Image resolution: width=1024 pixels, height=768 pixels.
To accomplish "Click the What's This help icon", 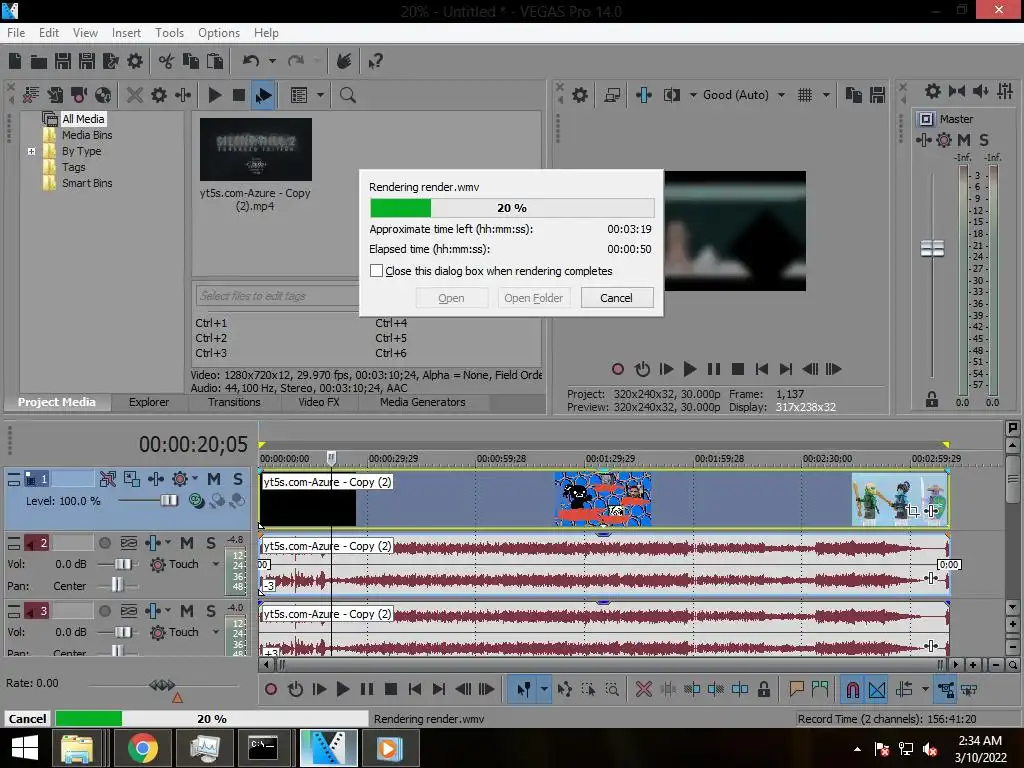I will (375, 61).
